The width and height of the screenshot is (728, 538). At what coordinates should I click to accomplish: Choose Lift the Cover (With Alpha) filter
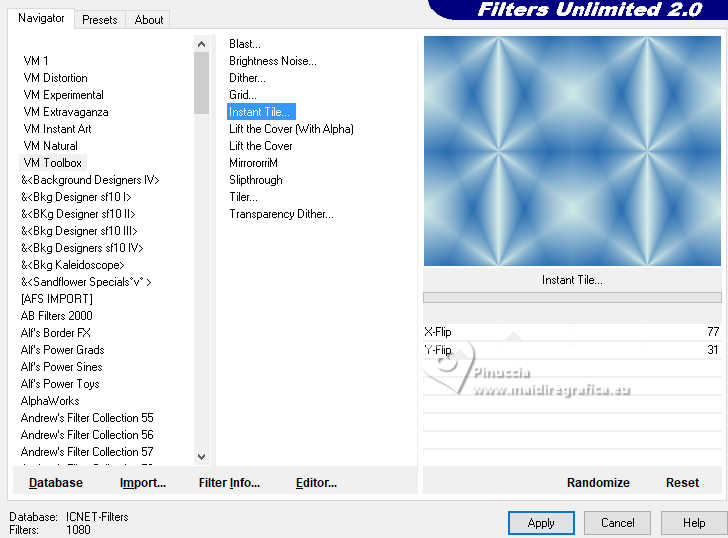point(291,129)
